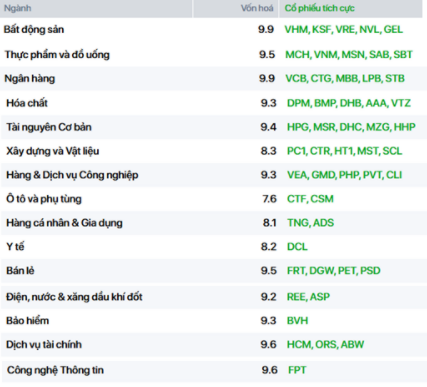This screenshot has width=427, height=387.
Task: Click value 9.6 for Dịch vụ tài chính
Action: [x=269, y=344]
